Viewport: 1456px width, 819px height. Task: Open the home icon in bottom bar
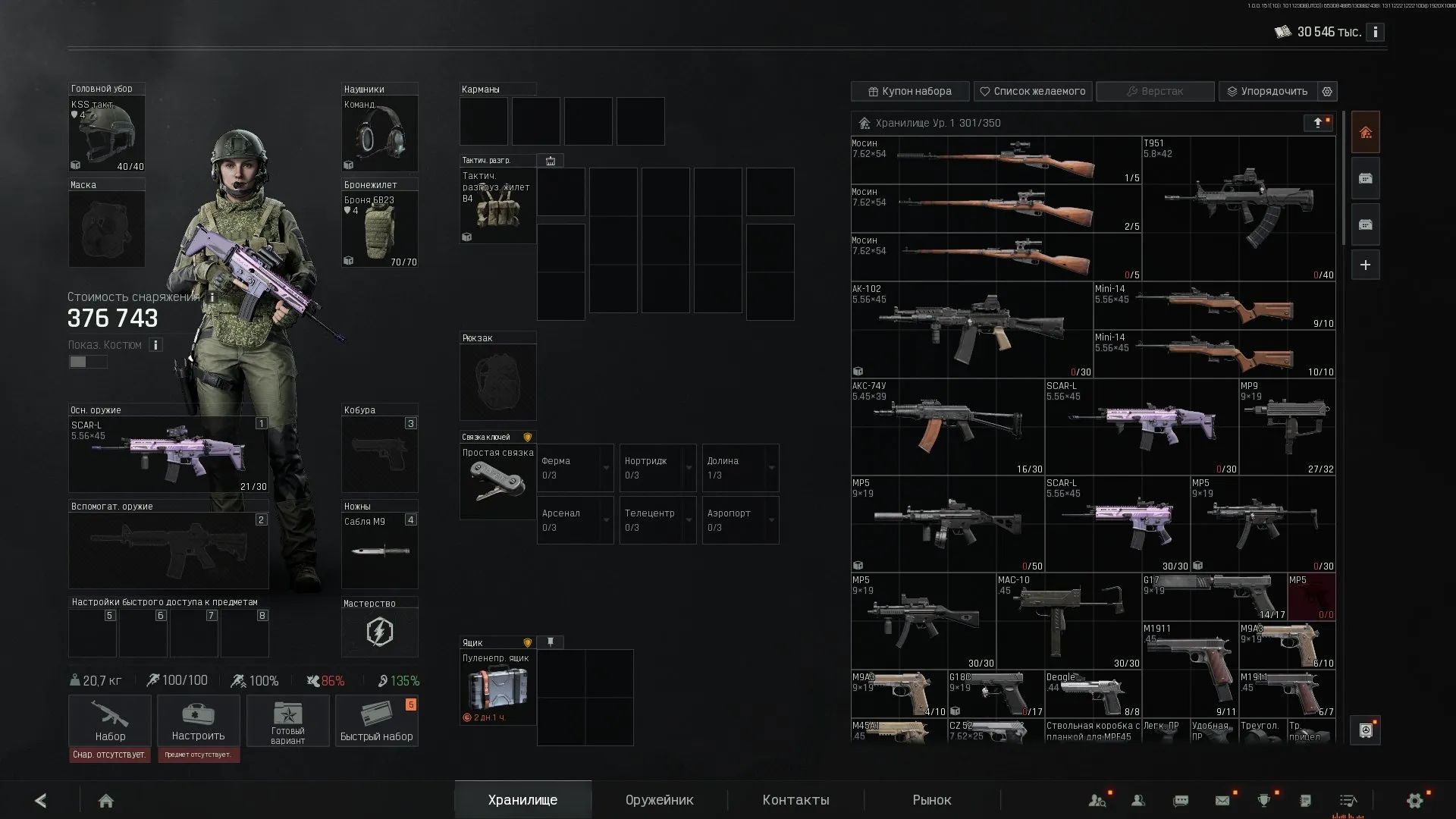pos(106,801)
